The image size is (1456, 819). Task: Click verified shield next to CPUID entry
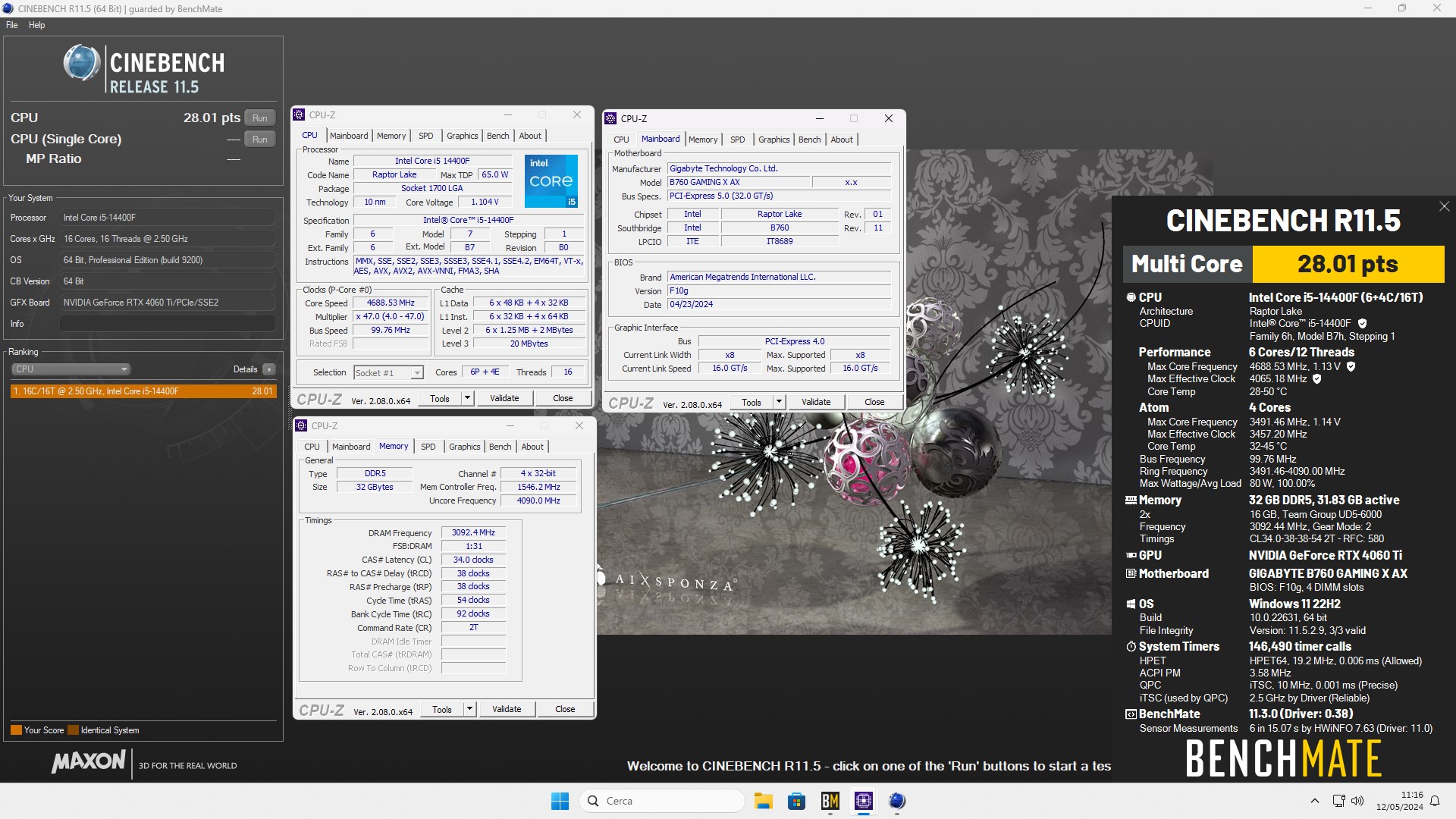click(1362, 324)
